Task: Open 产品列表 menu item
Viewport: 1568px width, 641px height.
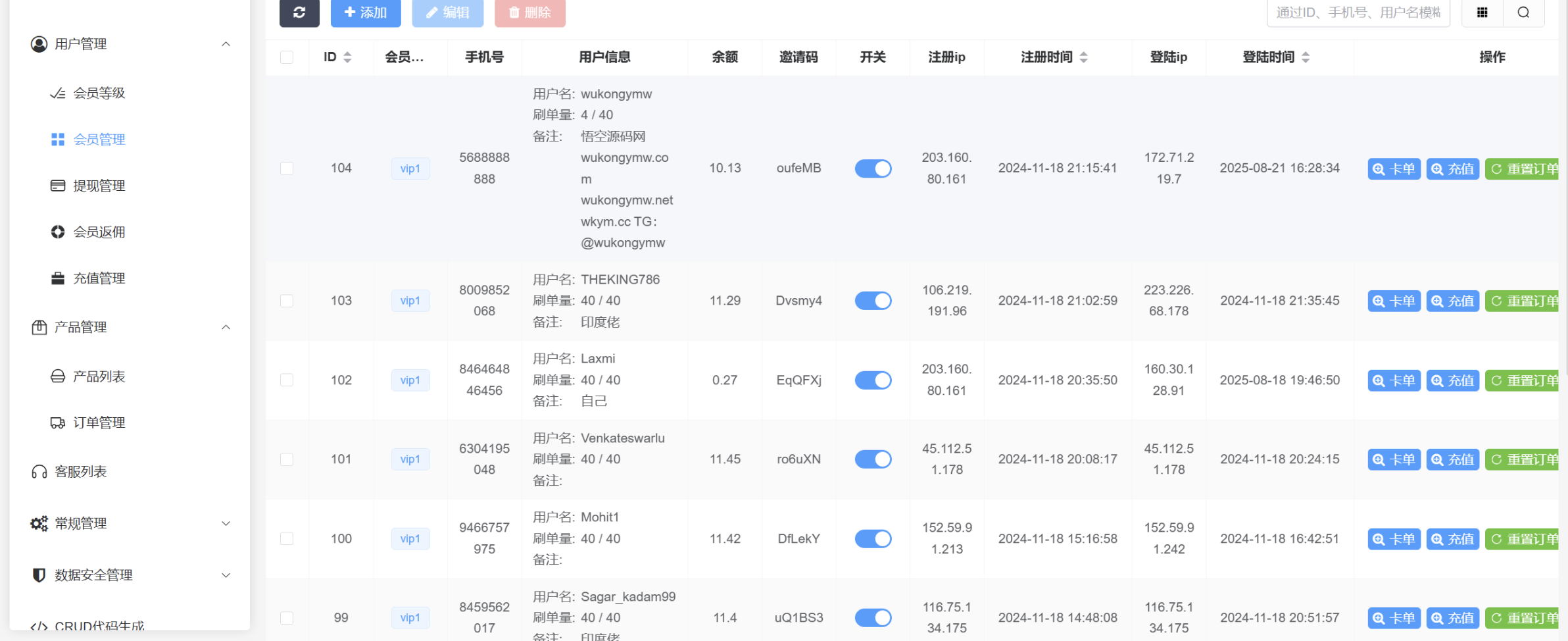Action: pos(99,376)
